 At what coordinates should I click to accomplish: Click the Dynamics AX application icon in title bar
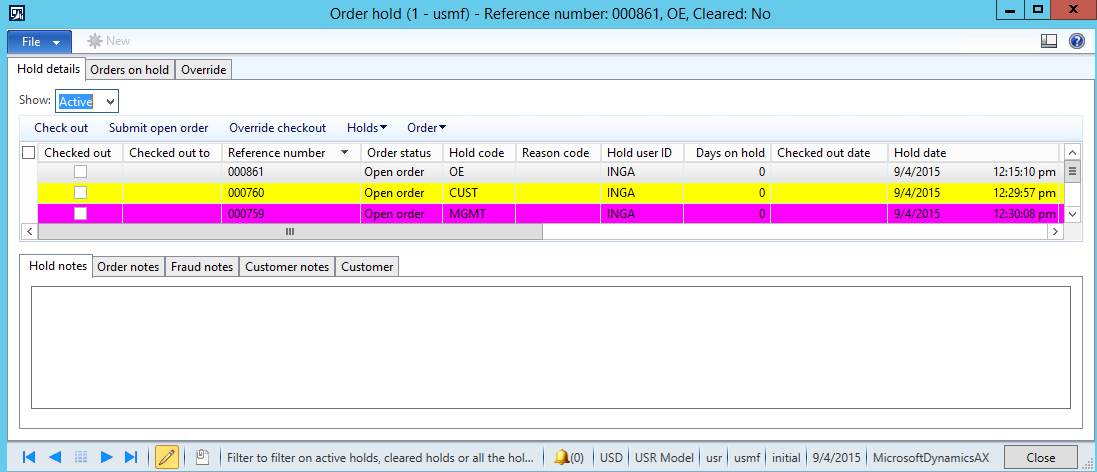[x=15, y=13]
